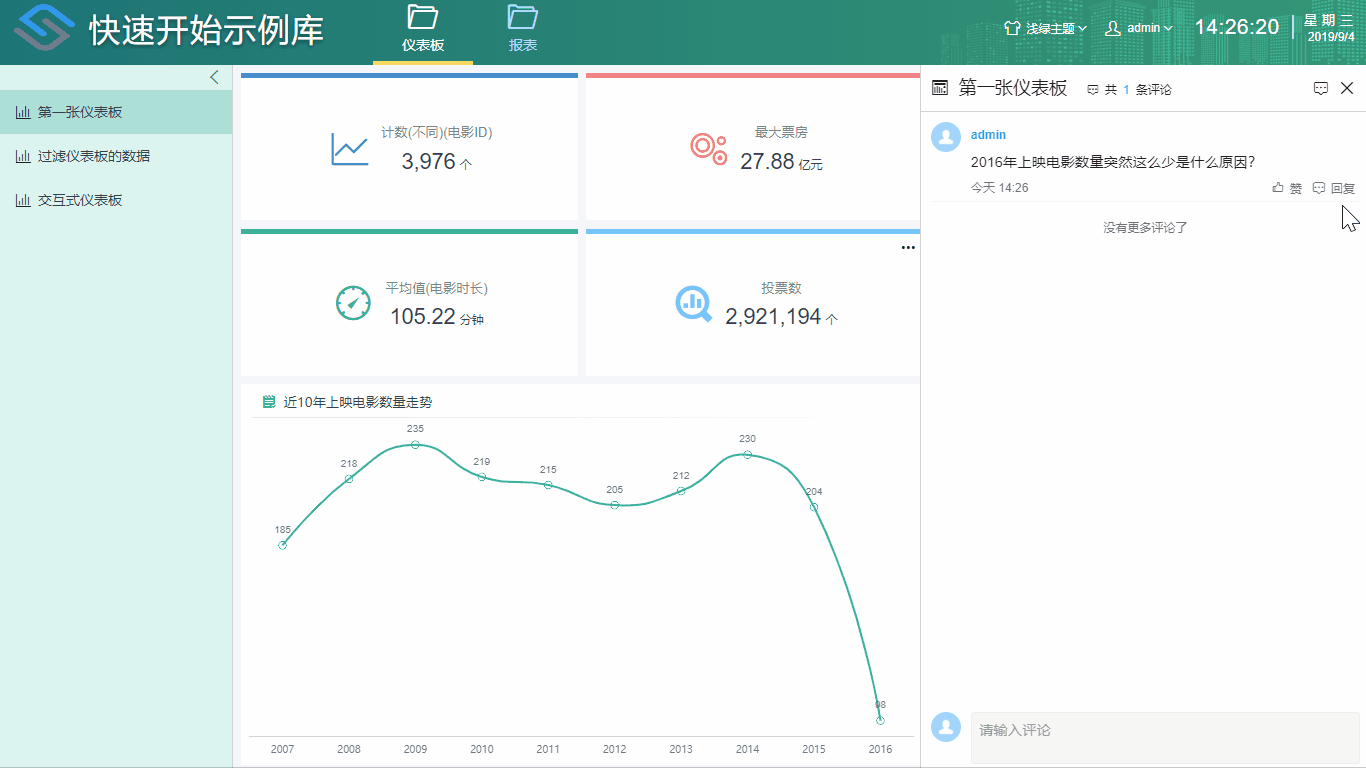The height and width of the screenshot is (768, 1366).
Task: Like the admin comment with 赞
Action: coord(1287,188)
